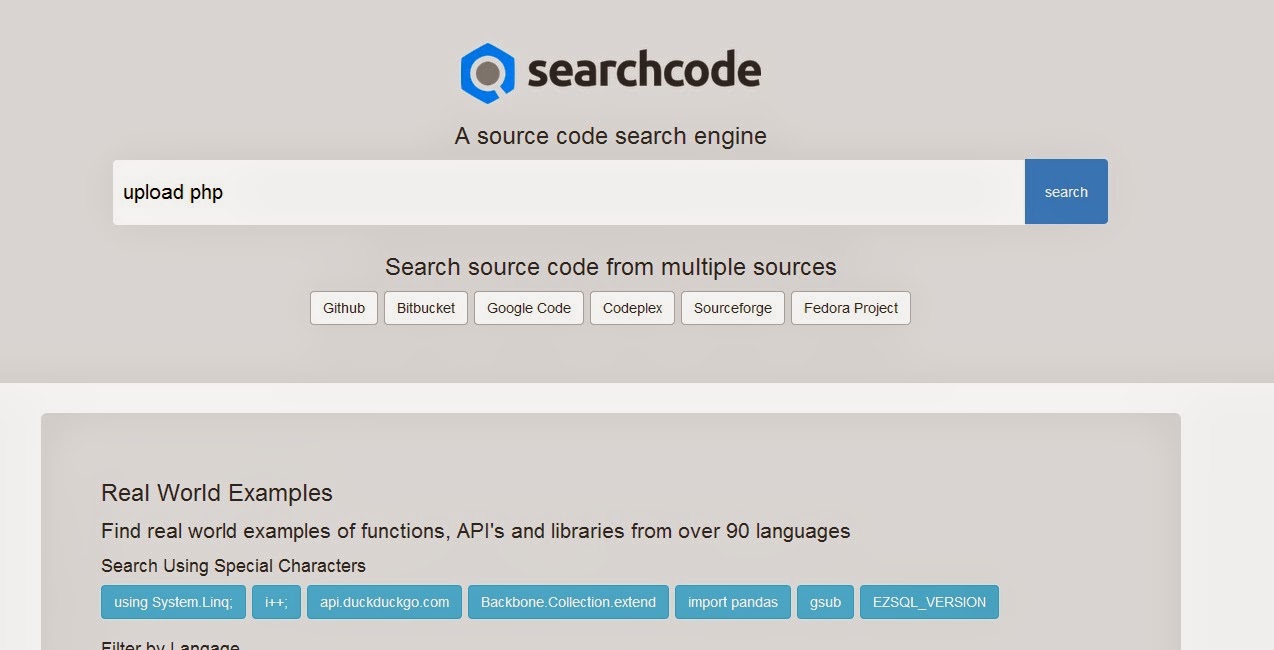Click the "Find real world examples" description line
The image size is (1274, 650).
pyautogui.click(x=476, y=531)
